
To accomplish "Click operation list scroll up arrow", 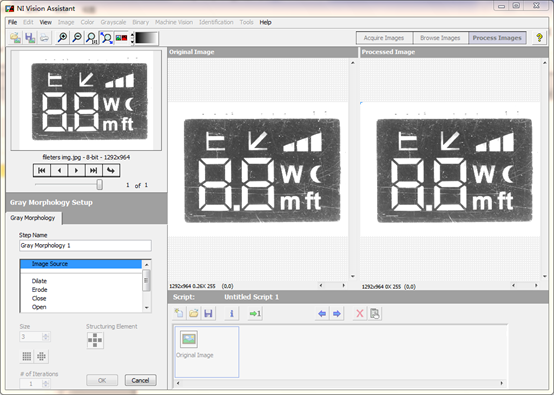I will [147, 264].
